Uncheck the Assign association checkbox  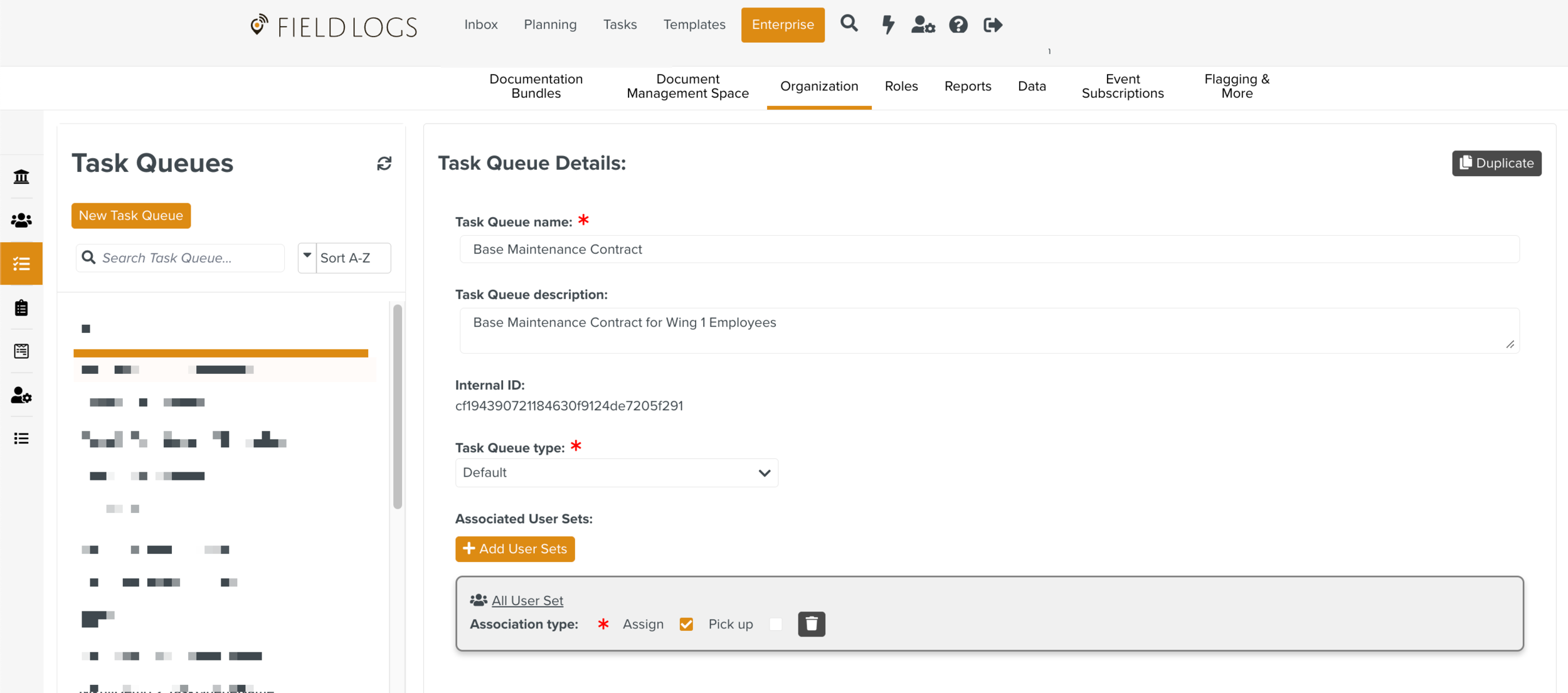coord(686,624)
